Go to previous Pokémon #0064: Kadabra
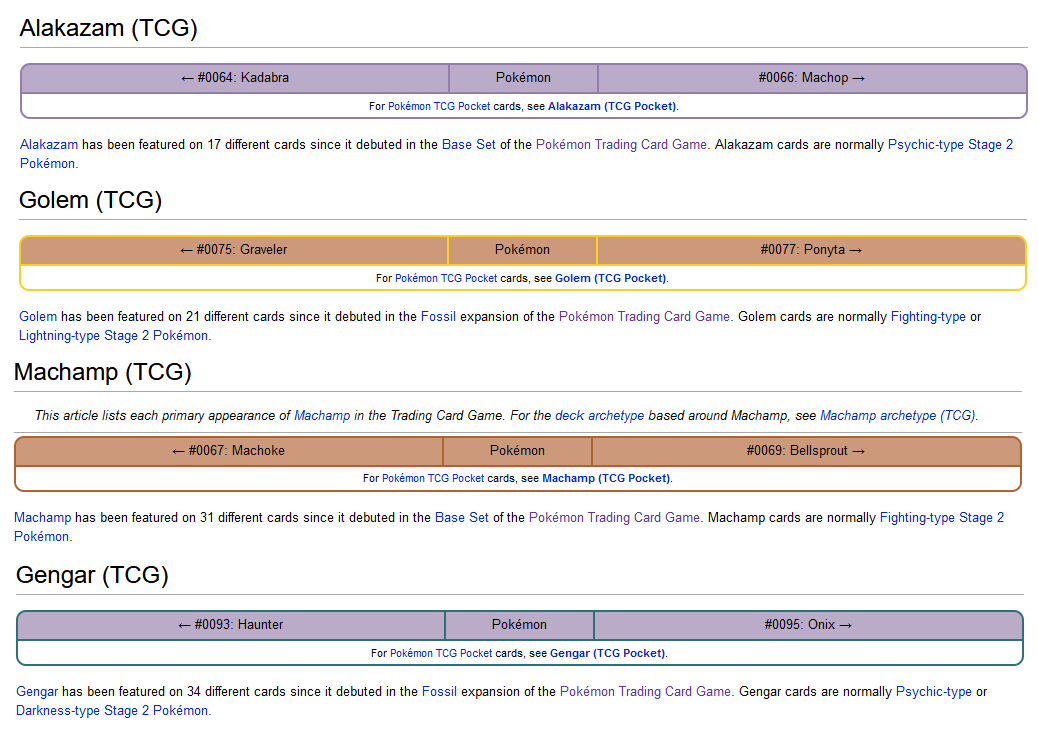Viewport: 1038px width, 736px height. [234, 78]
